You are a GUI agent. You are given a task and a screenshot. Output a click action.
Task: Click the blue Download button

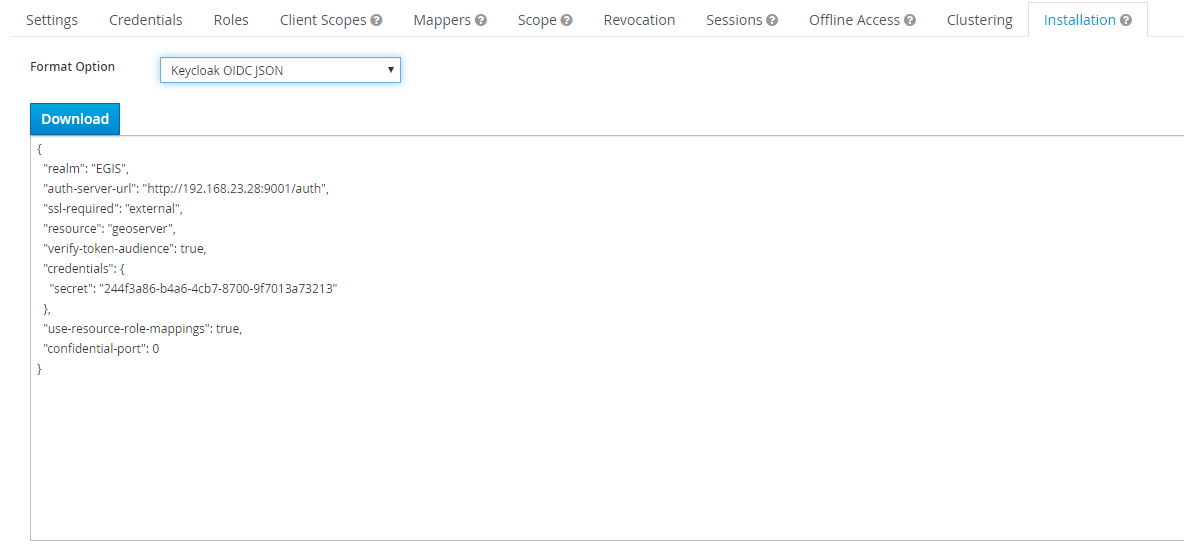[x=75, y=119]
